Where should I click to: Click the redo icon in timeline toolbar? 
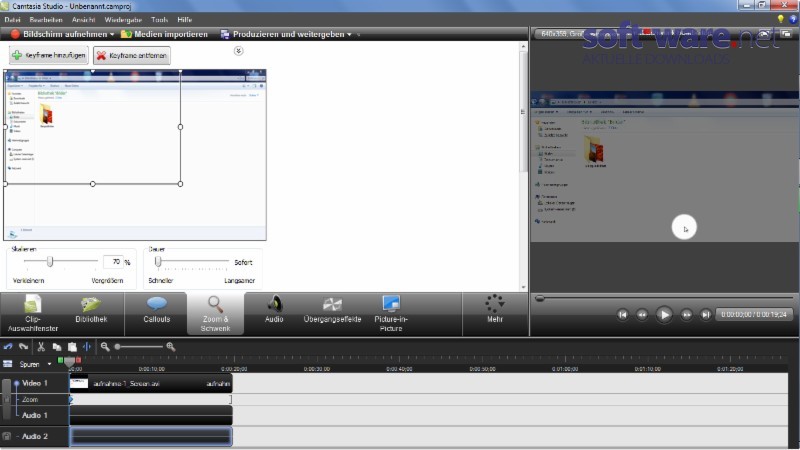click(x=23, y=347)
